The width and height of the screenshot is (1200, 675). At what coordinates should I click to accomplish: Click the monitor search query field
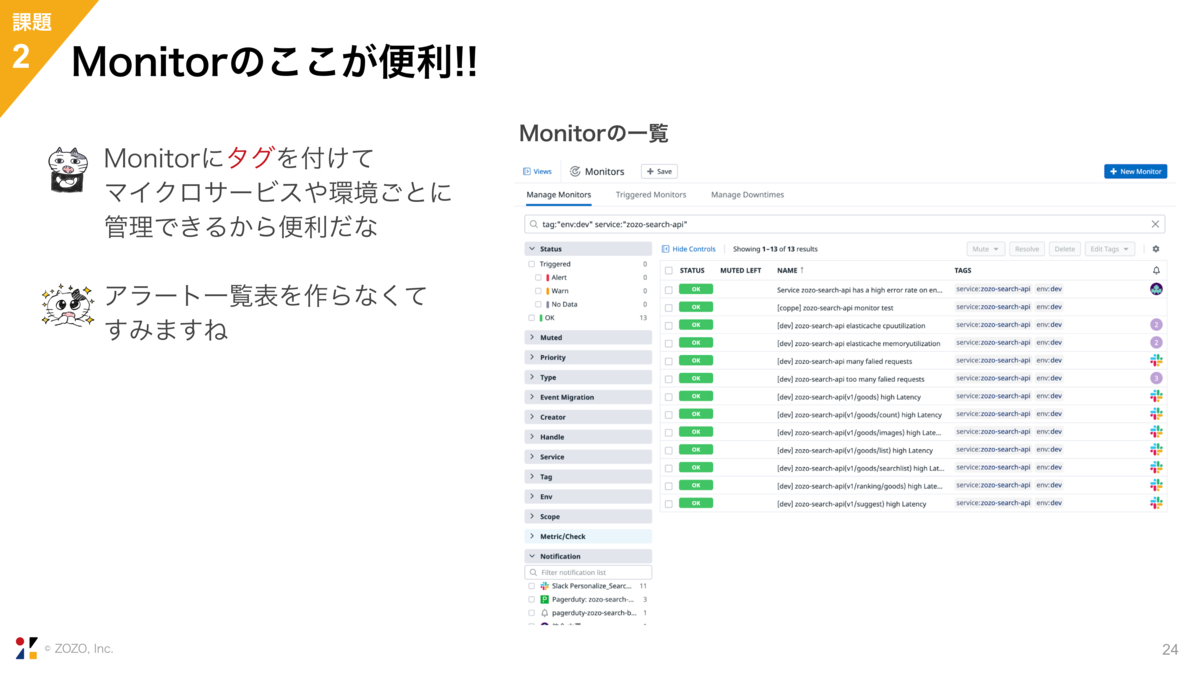(x=845, y=225)
